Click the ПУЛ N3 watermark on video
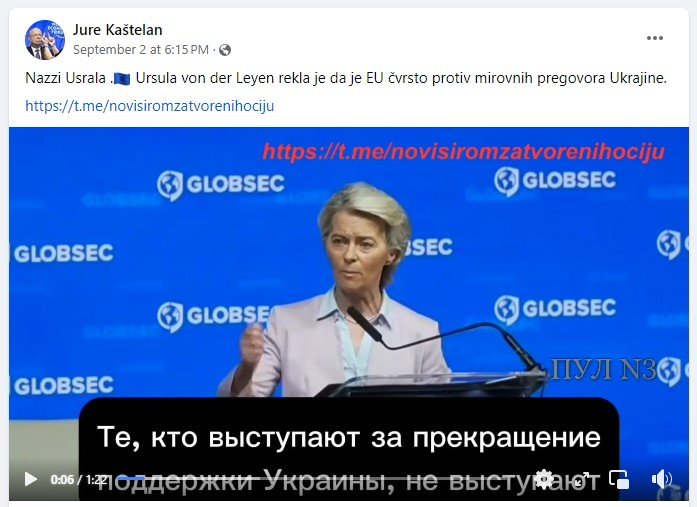The height and width of the screenshot is (507, 697). click(603, 369)
